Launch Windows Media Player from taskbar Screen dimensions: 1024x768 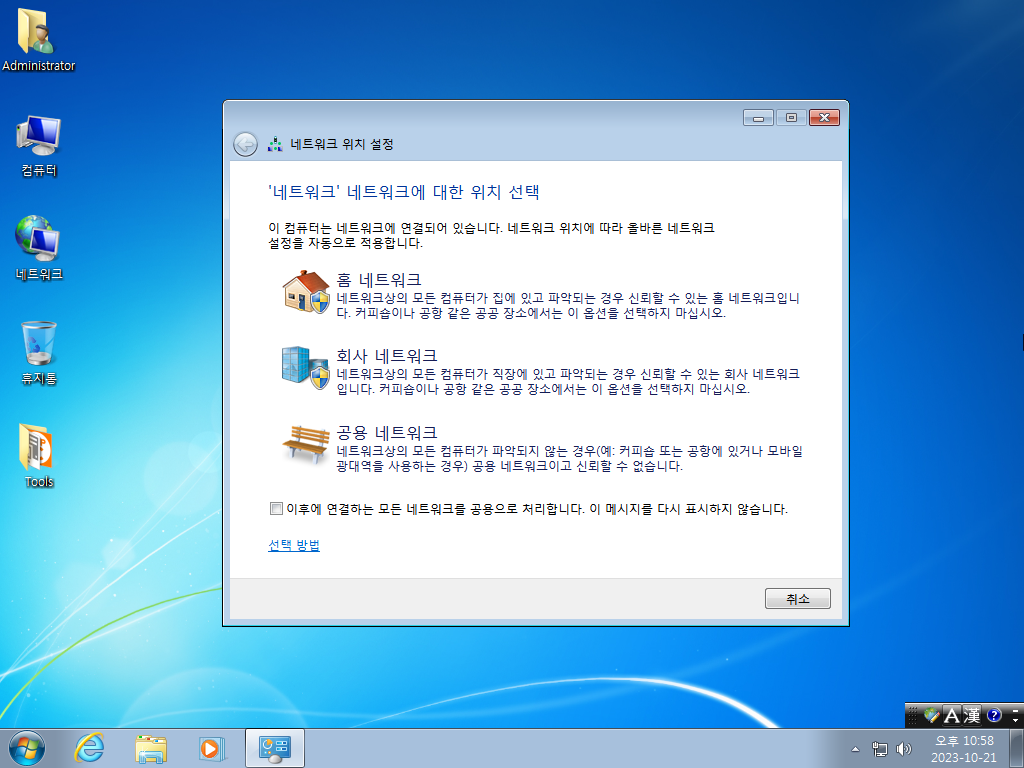[x=212, y=748]
